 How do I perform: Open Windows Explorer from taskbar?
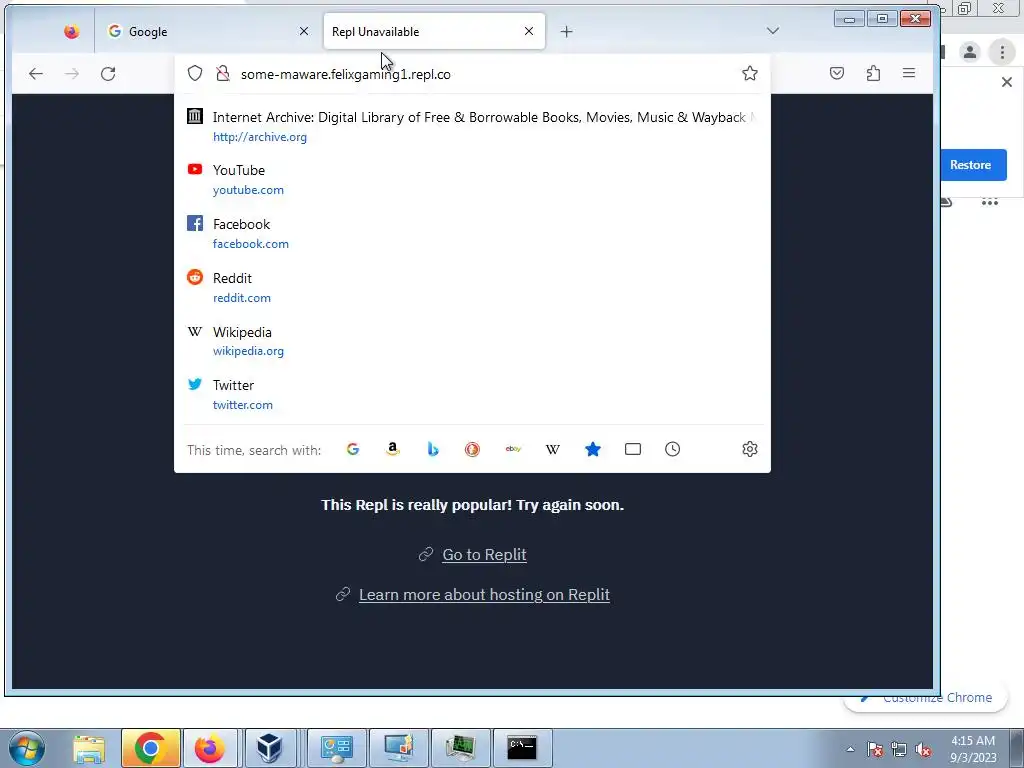(89, 748)
